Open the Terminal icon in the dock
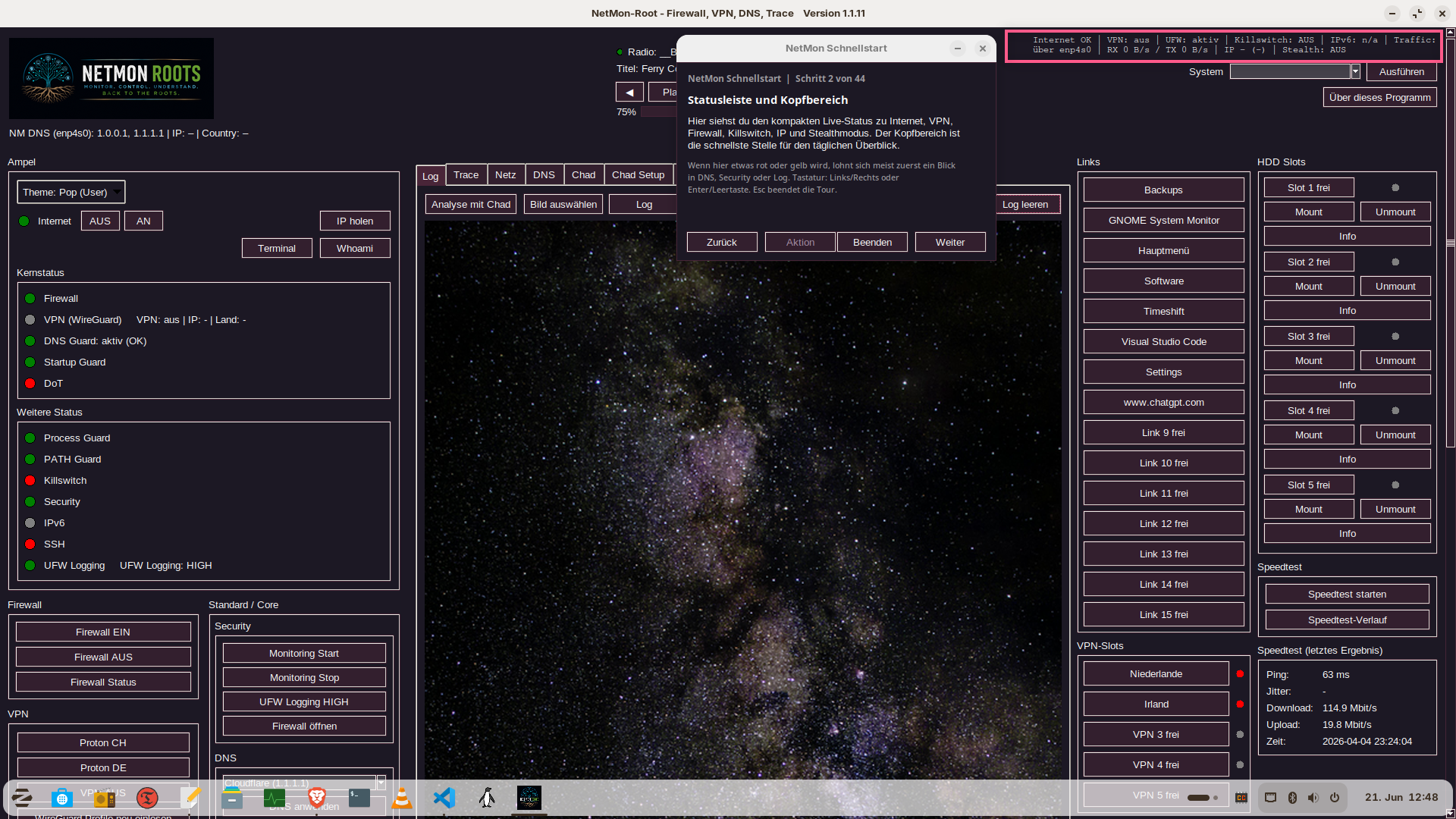 359,797
